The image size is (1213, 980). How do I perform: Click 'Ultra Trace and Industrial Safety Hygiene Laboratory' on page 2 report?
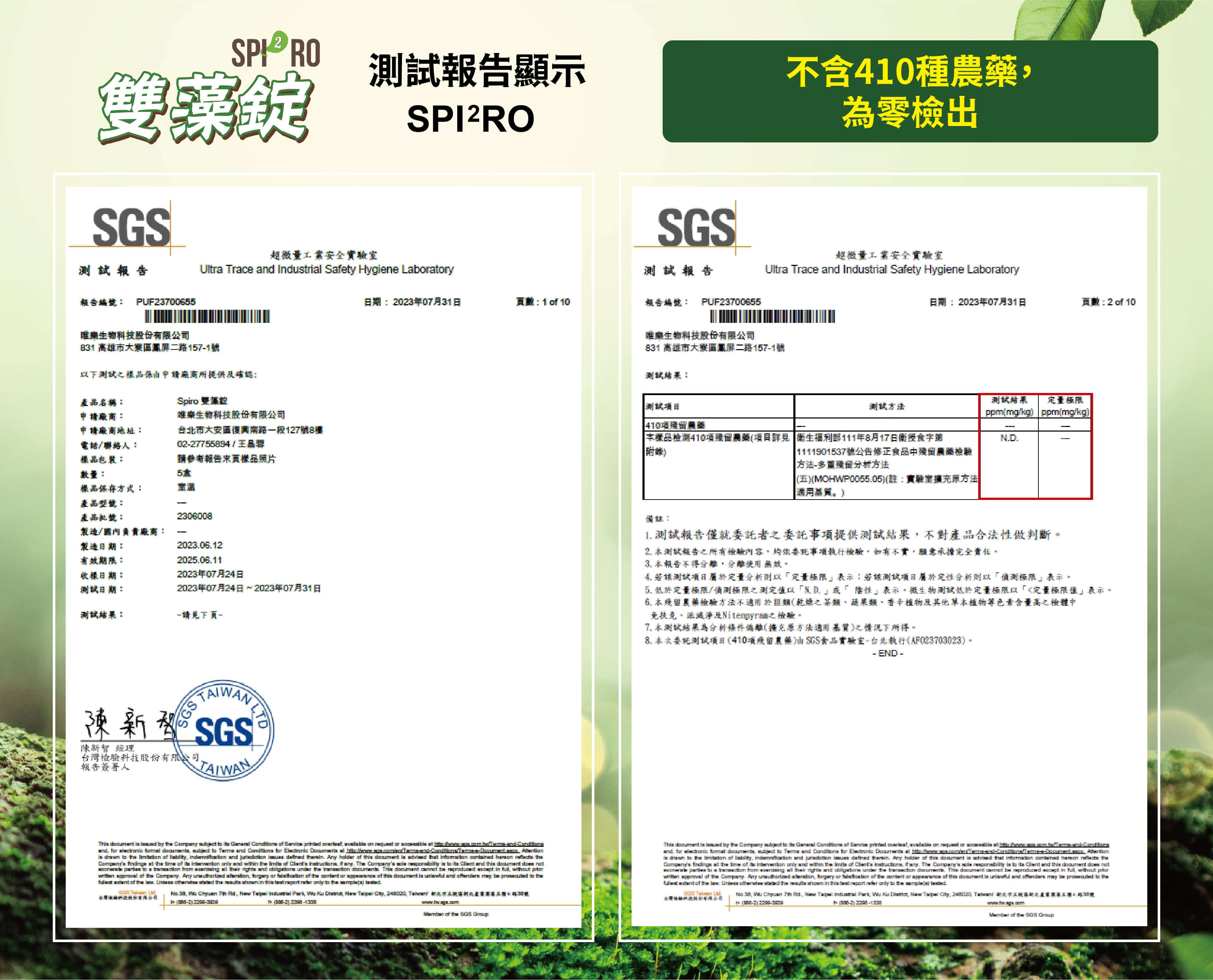[892, 269]
